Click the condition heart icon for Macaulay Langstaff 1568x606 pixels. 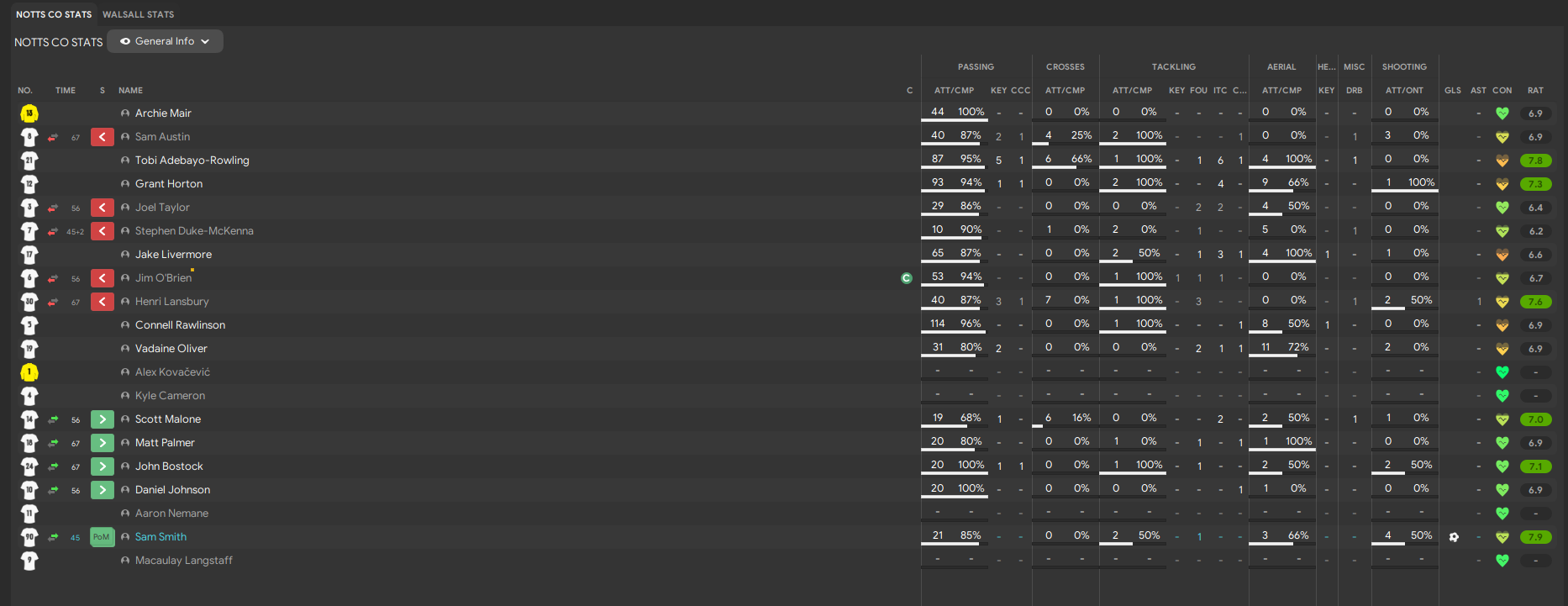[x=1502, y=561]
